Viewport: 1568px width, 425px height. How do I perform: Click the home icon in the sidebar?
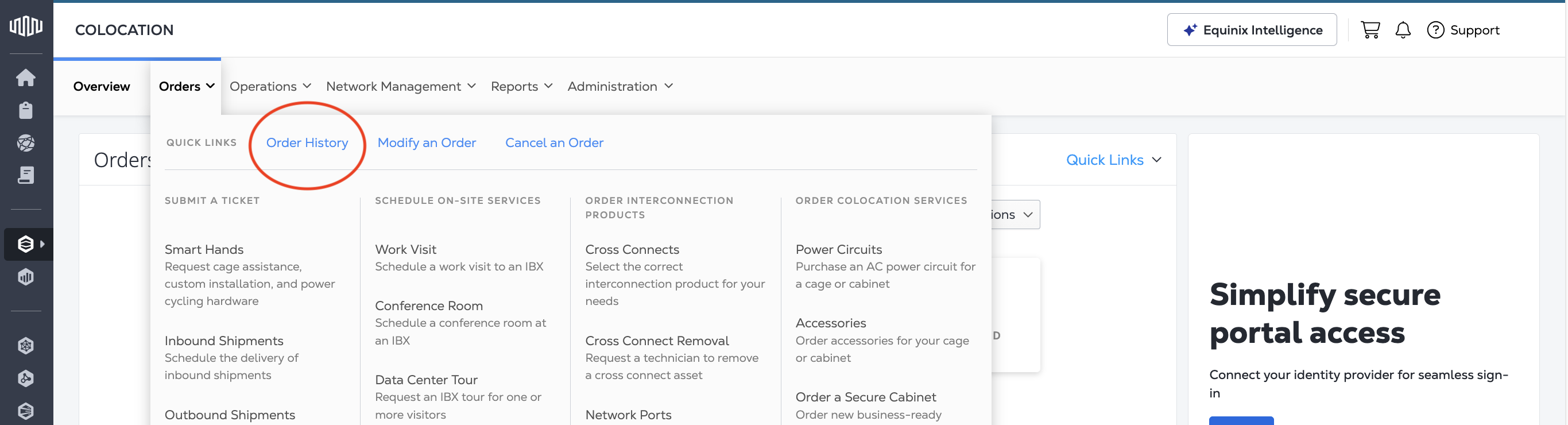point(26,78)
